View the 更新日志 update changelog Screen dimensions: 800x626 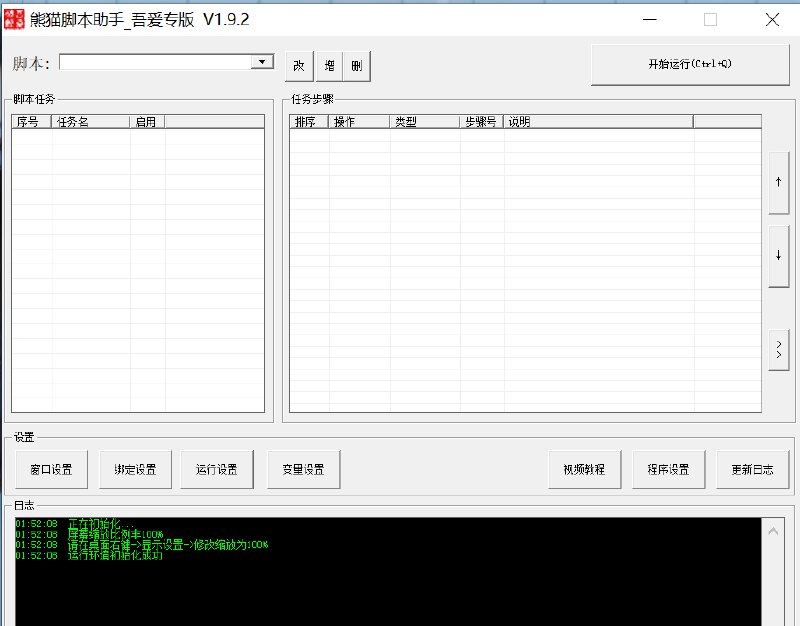click(x=754, y=468)
